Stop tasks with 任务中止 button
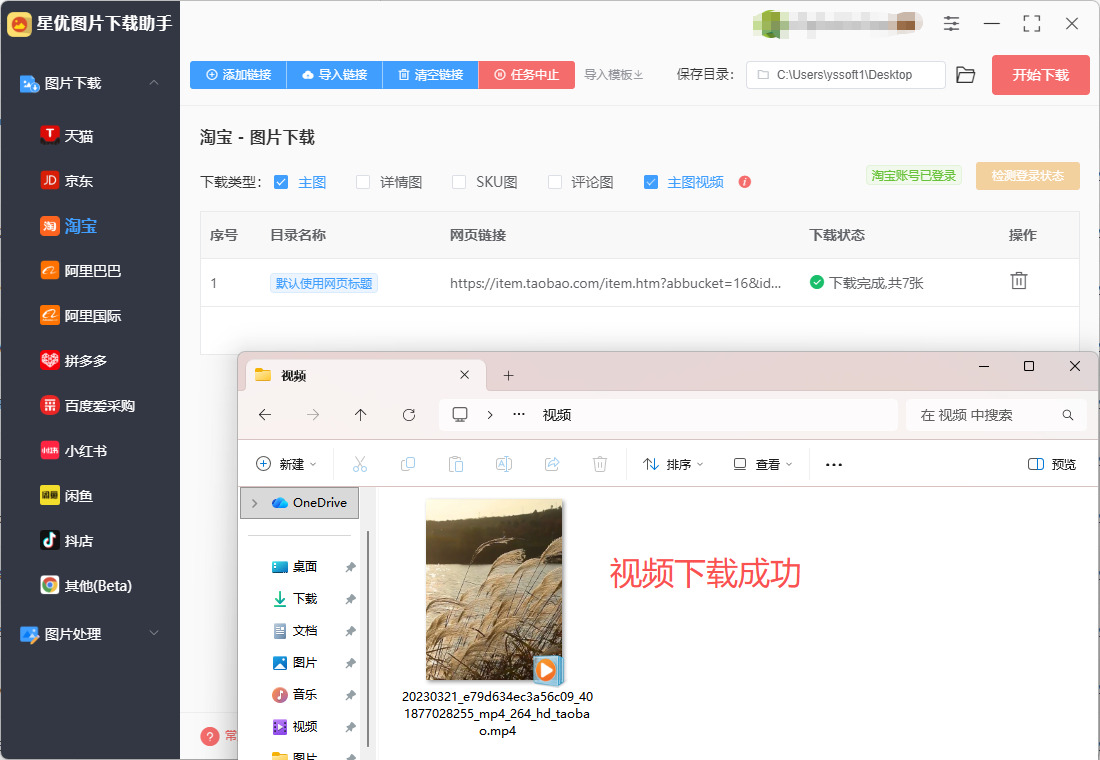 point(527,74)
